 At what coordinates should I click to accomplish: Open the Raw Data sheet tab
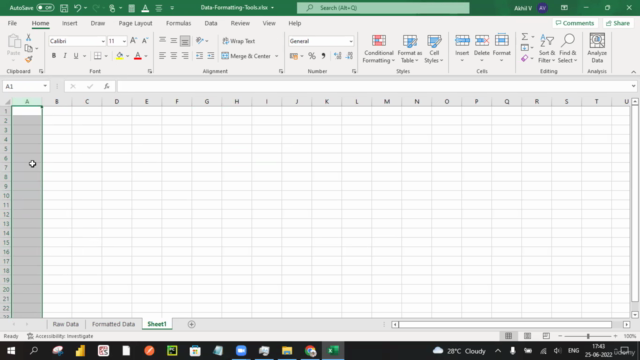point(65,324)
